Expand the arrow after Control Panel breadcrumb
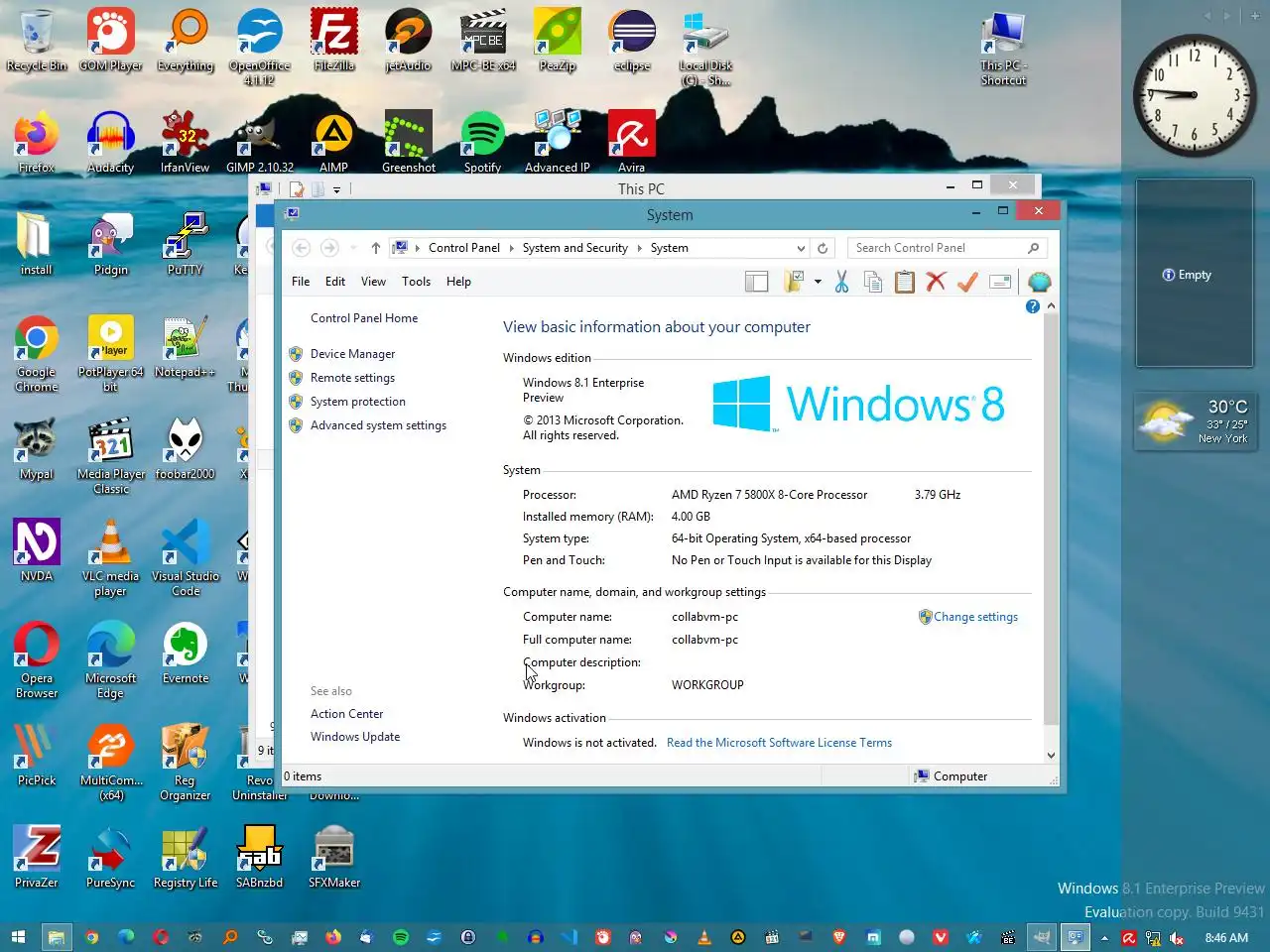This screenshot has height=952, width=1270. click(x=512, y=248)
